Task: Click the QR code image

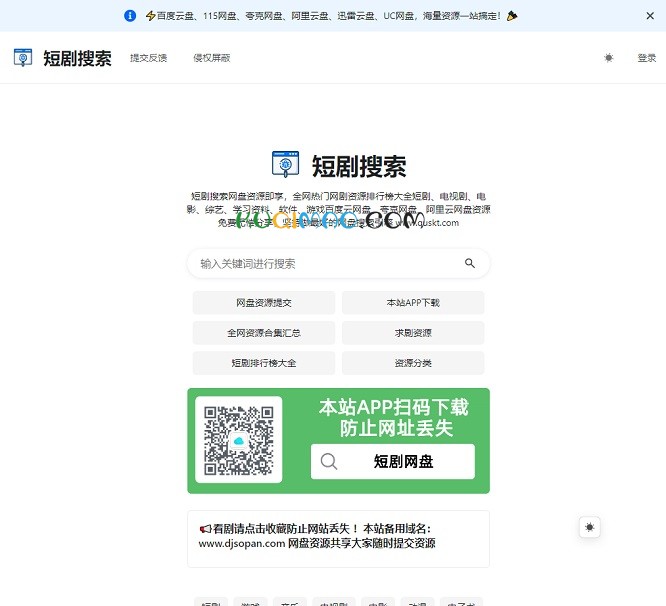Action: tap(238, 440)
